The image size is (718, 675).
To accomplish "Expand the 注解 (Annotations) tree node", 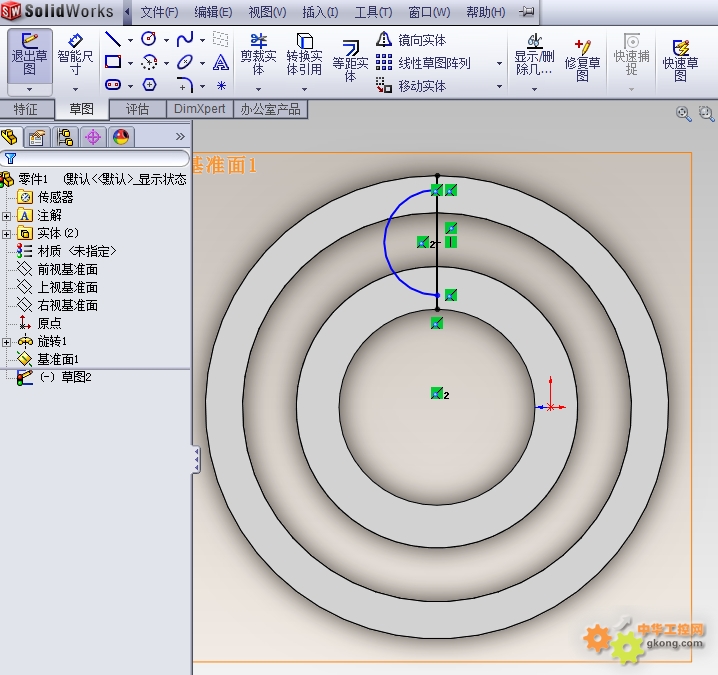I will tap(6, 216).
